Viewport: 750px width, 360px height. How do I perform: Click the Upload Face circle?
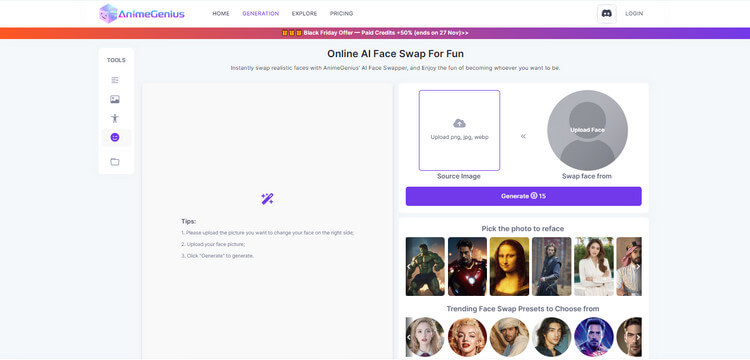click(587, 130)
